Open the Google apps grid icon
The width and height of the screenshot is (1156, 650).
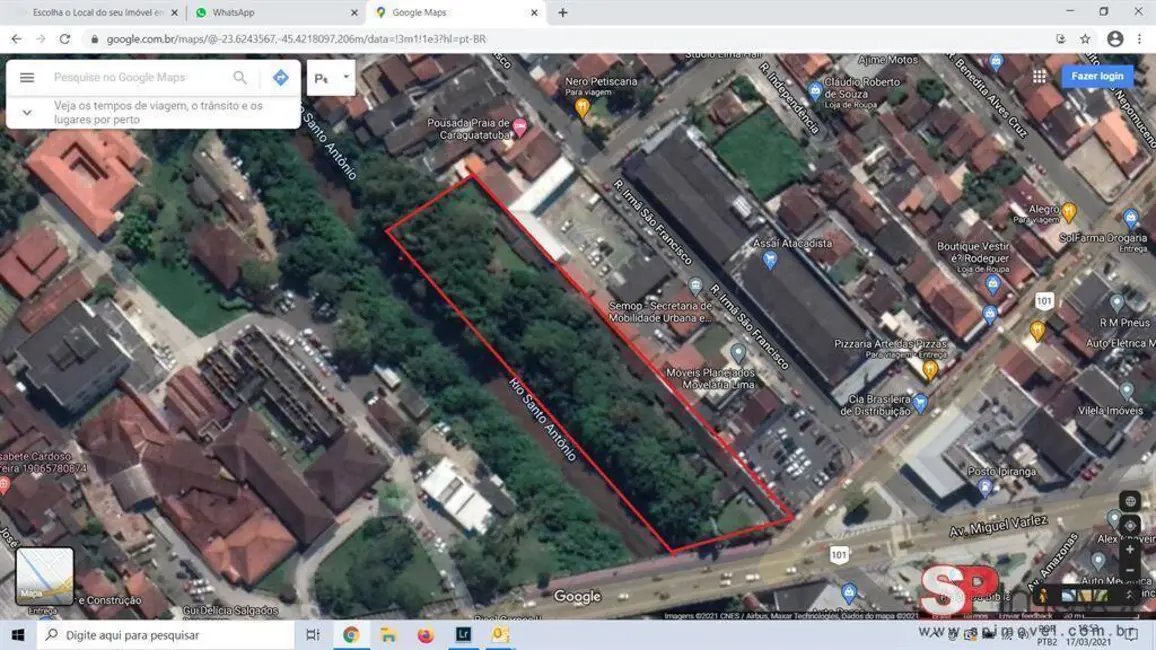click(1039, 75)
